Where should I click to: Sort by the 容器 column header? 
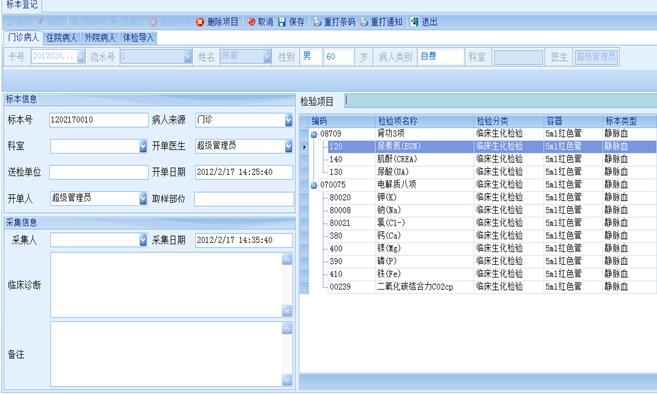(x=574, y=121)
